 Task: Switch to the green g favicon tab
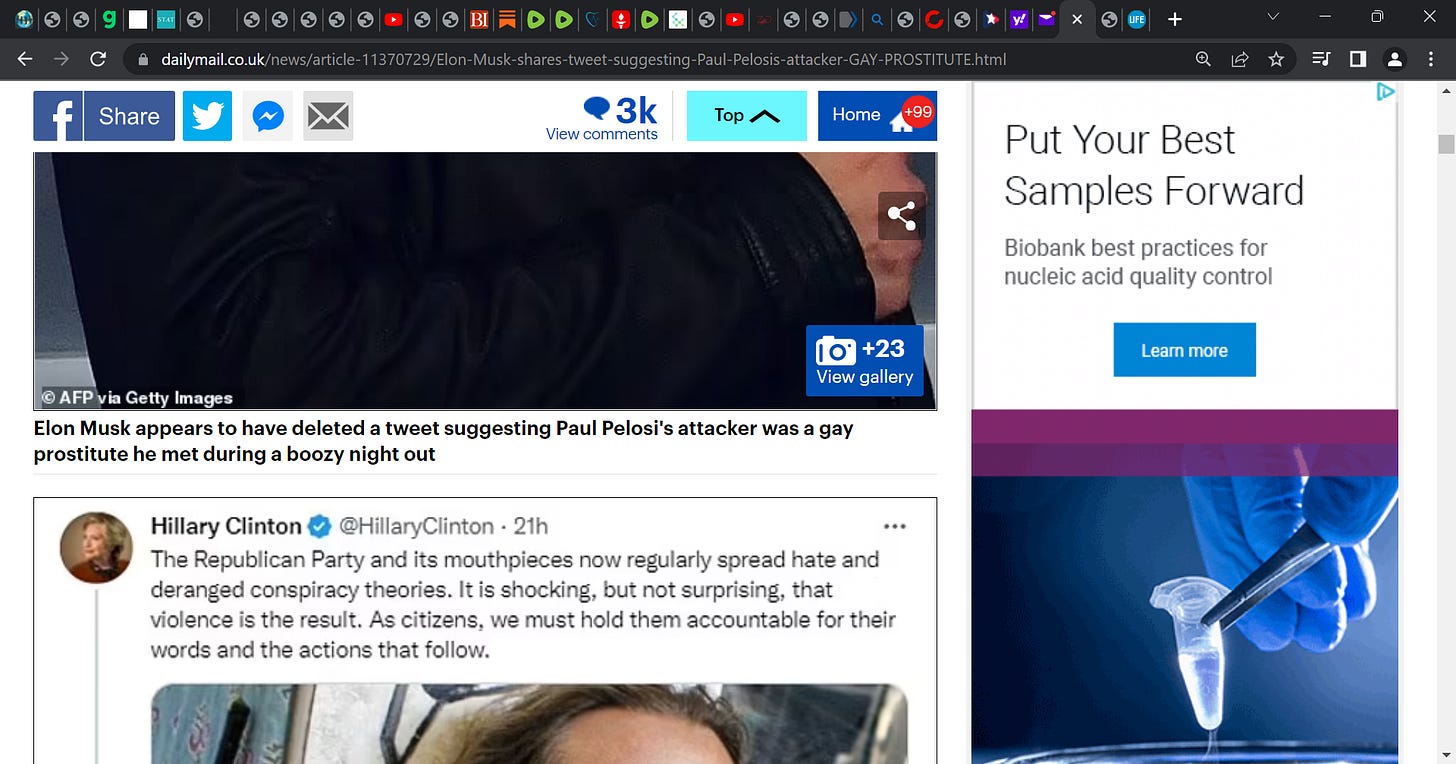[x=109, y=19]
